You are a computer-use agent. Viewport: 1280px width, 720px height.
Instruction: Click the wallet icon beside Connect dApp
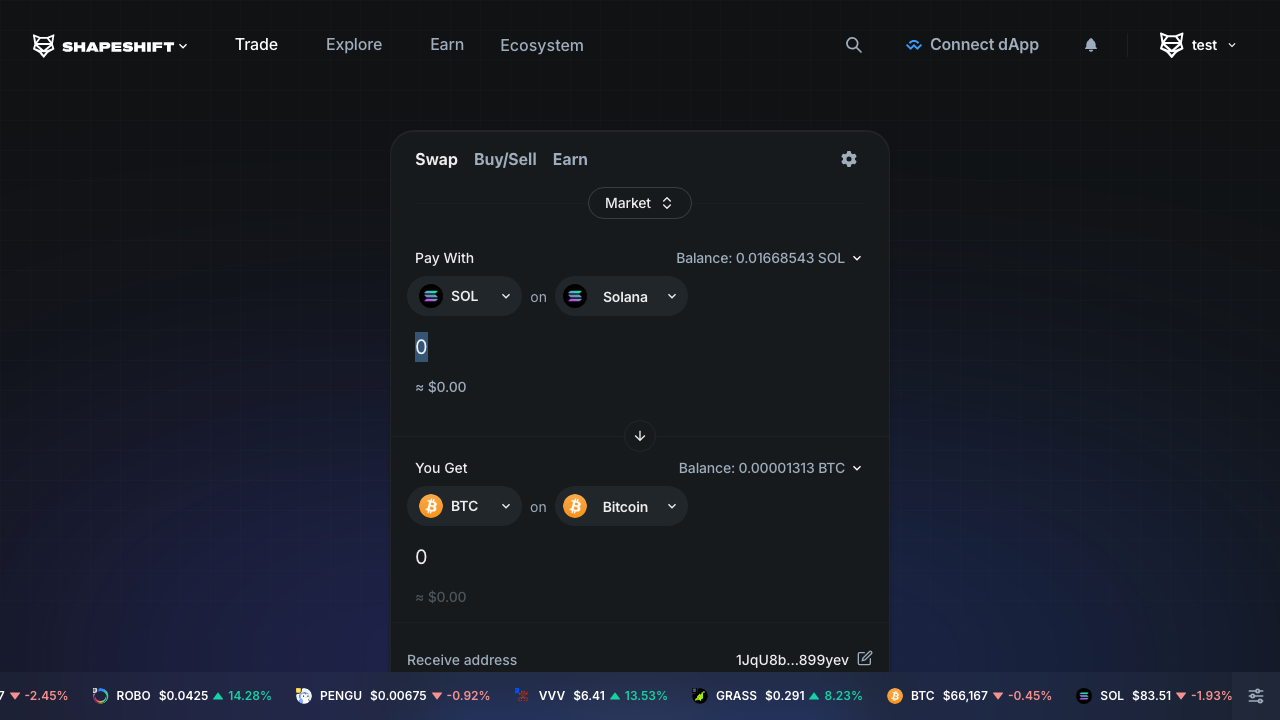pos(913,44)
